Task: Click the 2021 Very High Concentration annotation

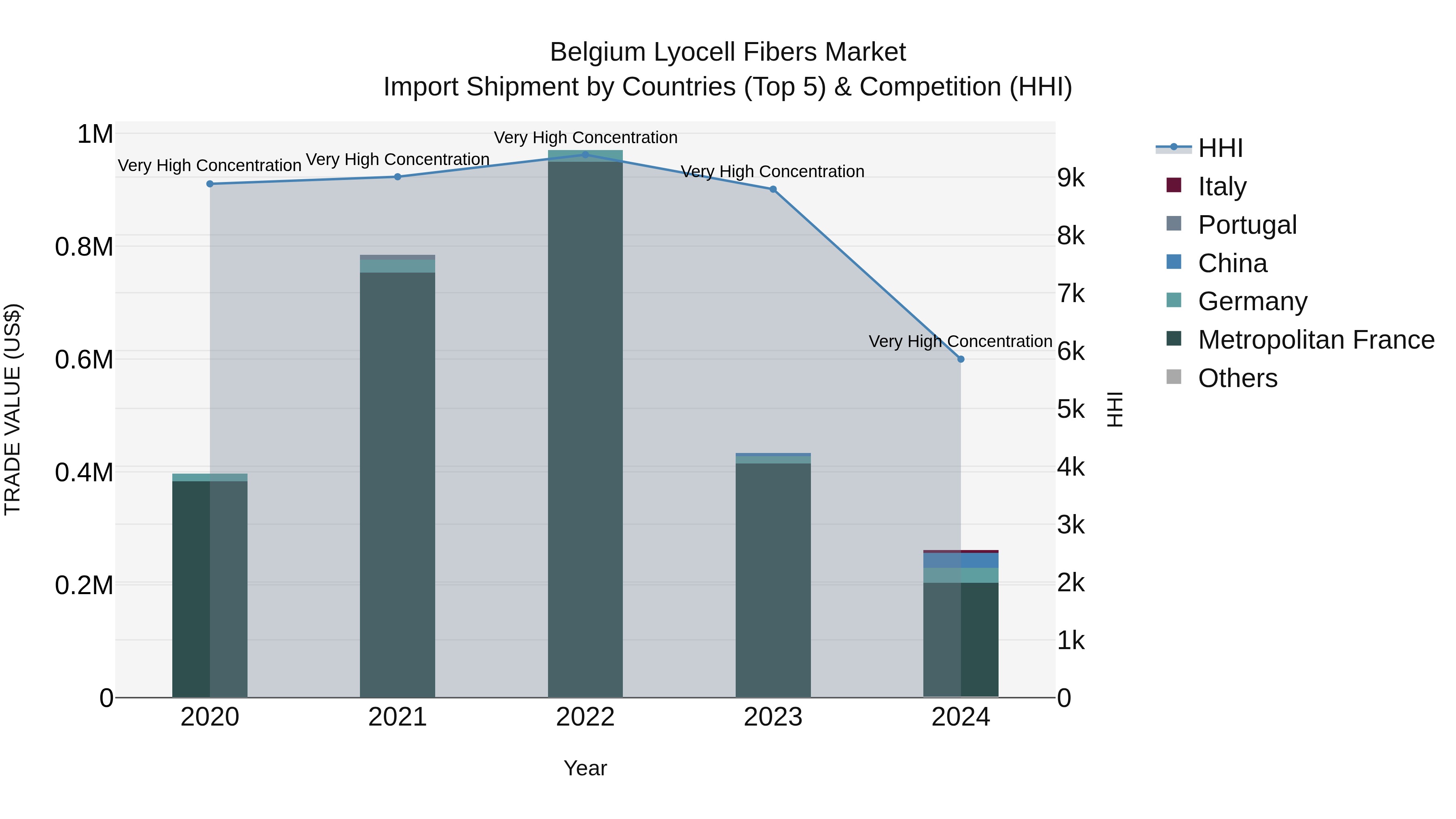Action: point(397,159)
